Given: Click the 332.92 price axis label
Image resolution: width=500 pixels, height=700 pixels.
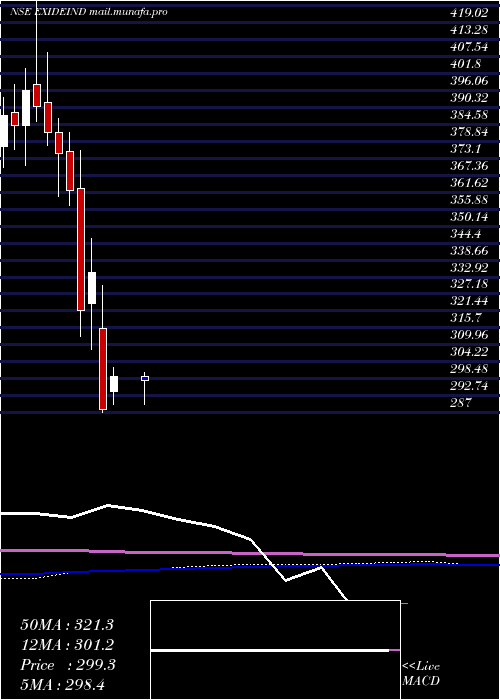Looking at the screenshot, I should click(x=469, y=267).
